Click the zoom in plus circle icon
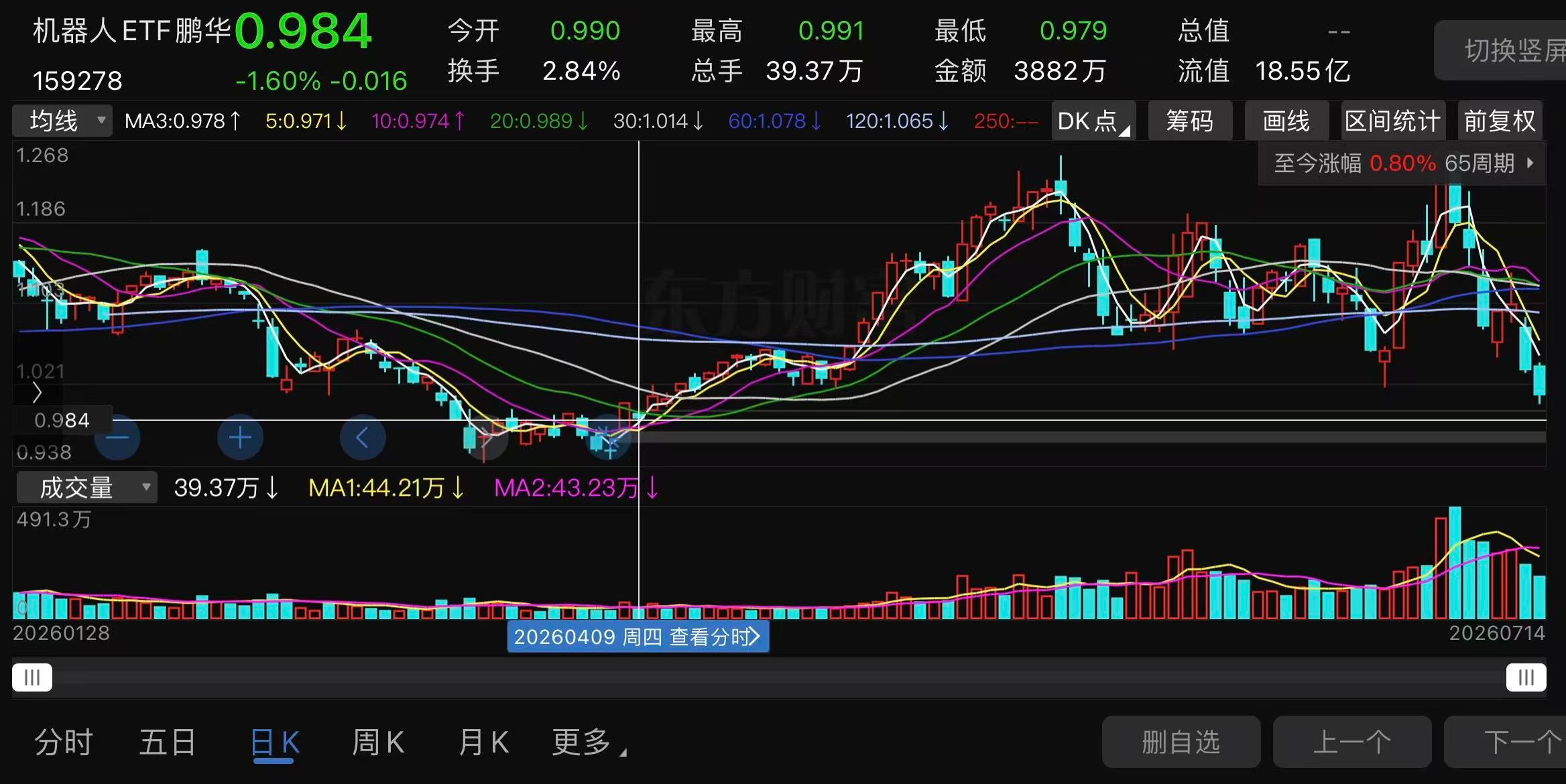Viewport: 1566px width, 784px height. 240,438
